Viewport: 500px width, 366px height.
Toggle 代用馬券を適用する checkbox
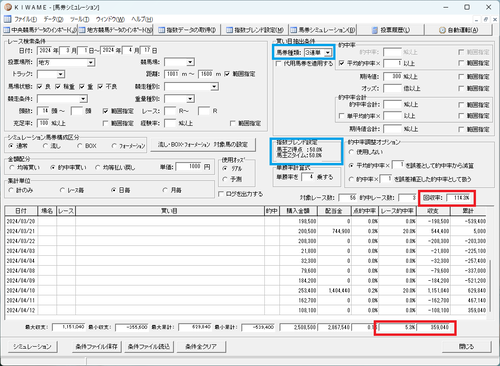pos(279,63)
